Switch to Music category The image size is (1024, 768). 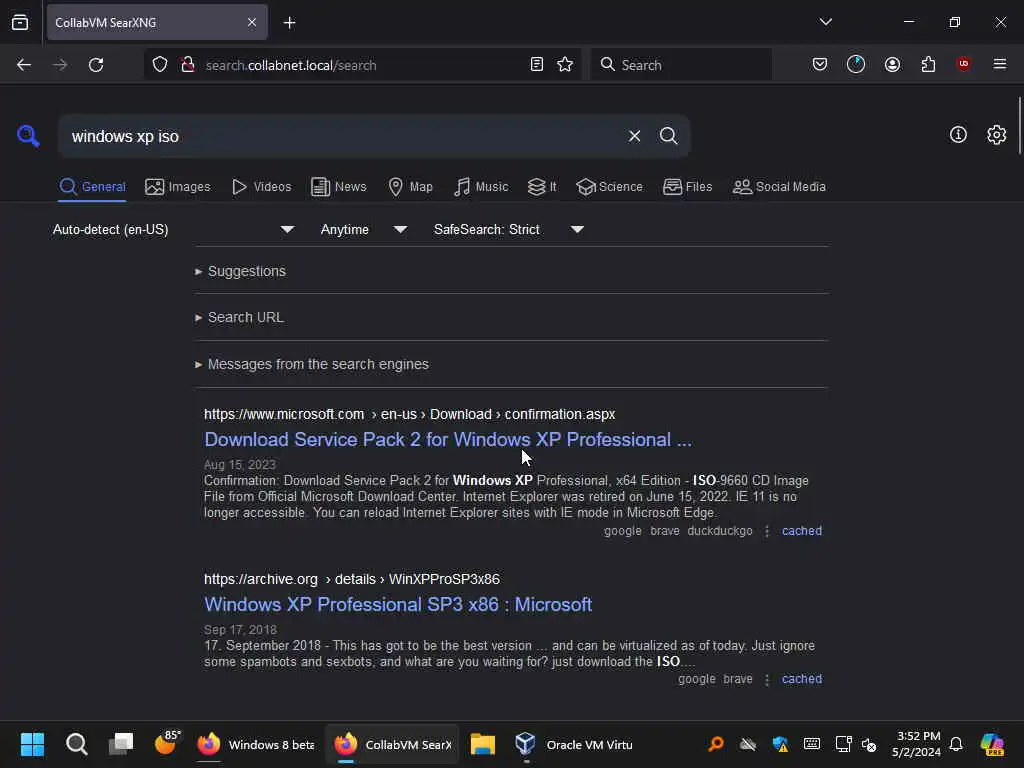click(481, 187)
